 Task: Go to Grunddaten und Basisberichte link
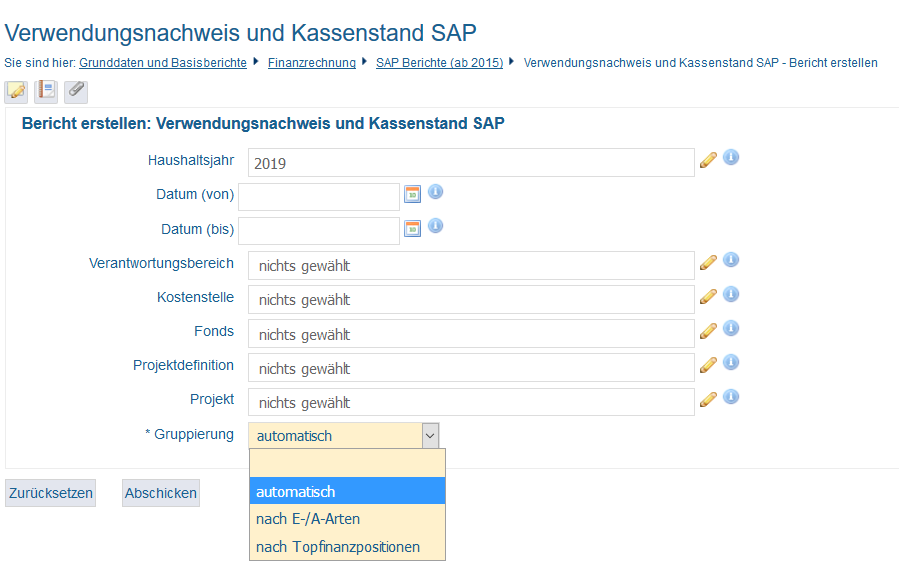click(163, 62)
